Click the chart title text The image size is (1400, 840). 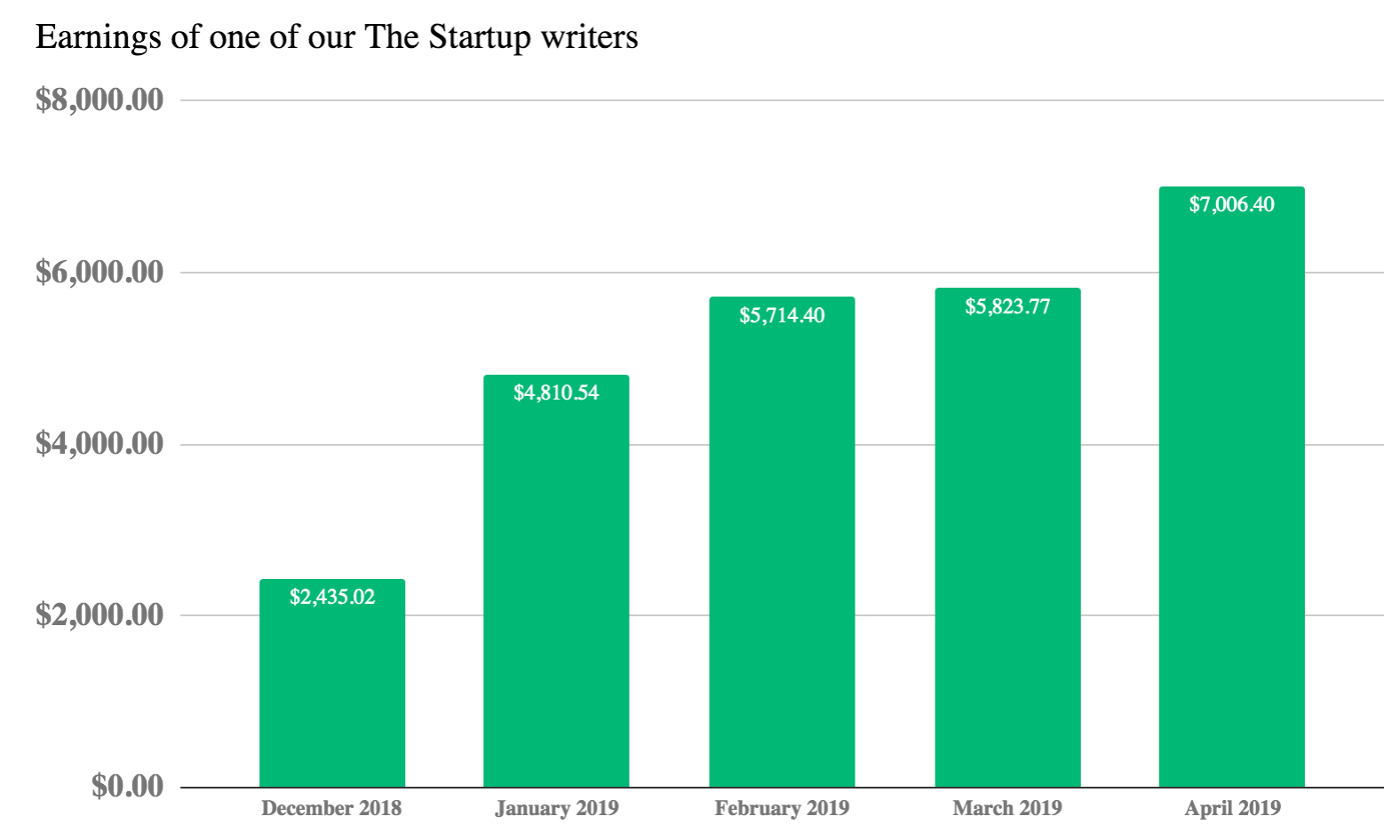click(x=337, y=37)
